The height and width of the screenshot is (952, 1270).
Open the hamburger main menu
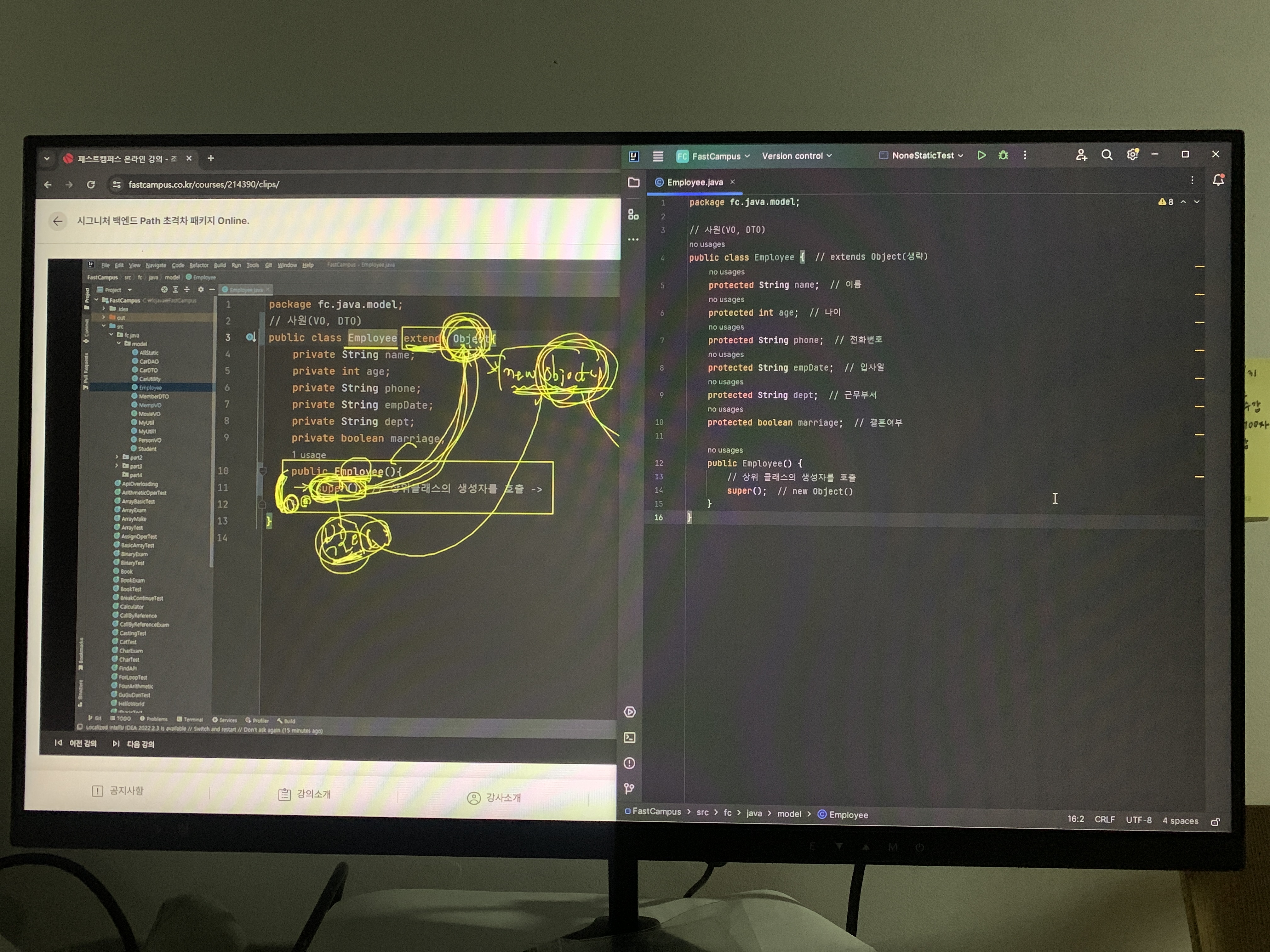[x=658, y=156]
